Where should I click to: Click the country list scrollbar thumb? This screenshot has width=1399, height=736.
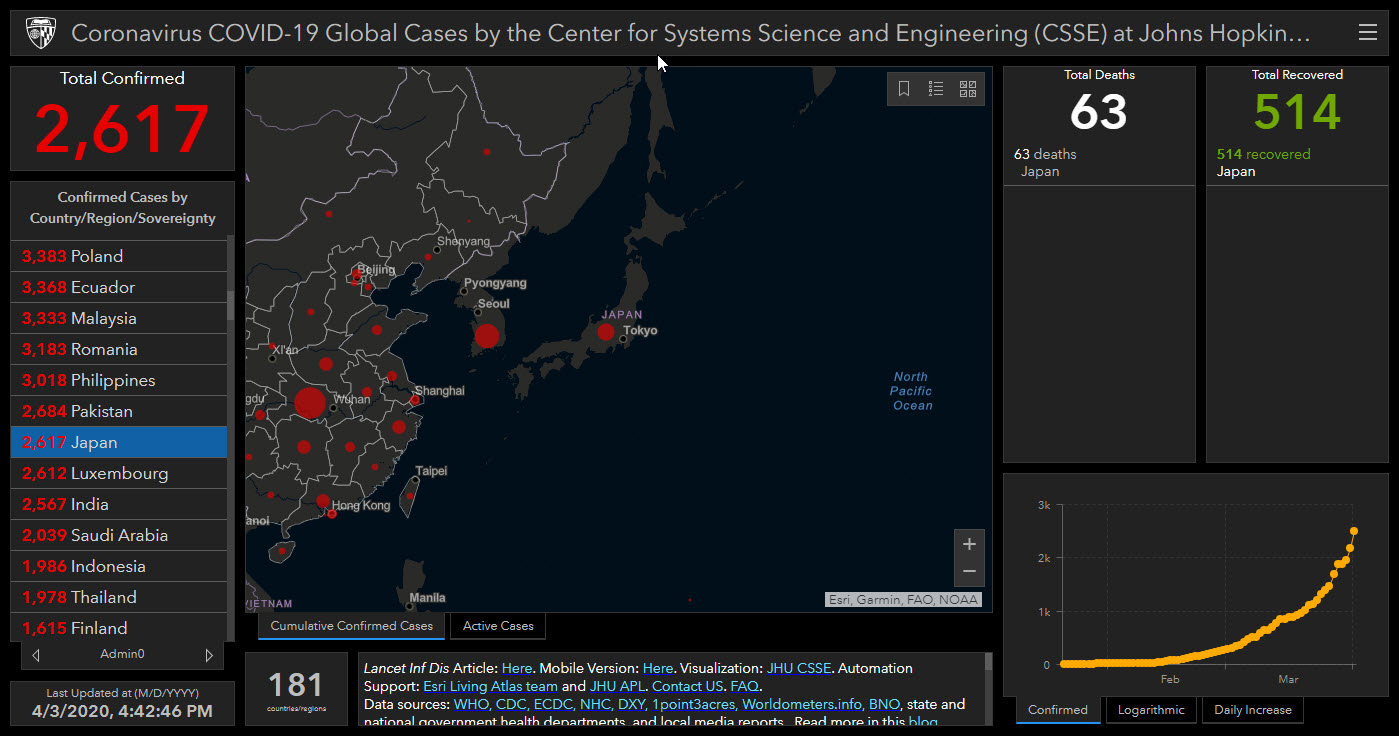pyautogui.click(x=231, y=305)
